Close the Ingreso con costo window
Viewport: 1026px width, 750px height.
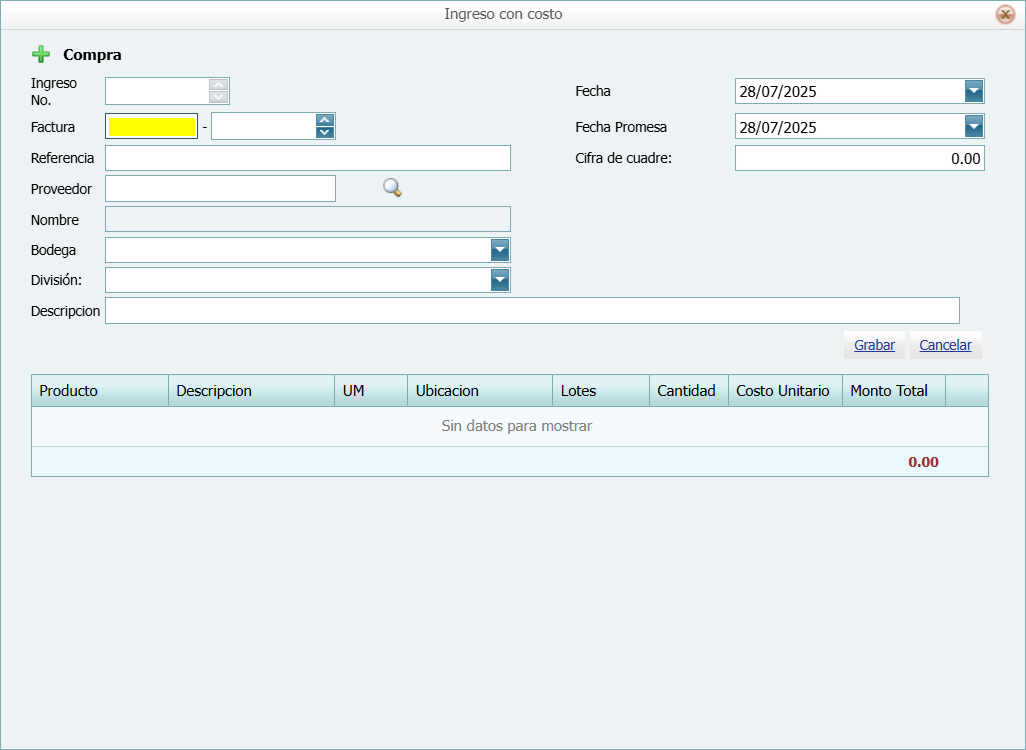1005,15
